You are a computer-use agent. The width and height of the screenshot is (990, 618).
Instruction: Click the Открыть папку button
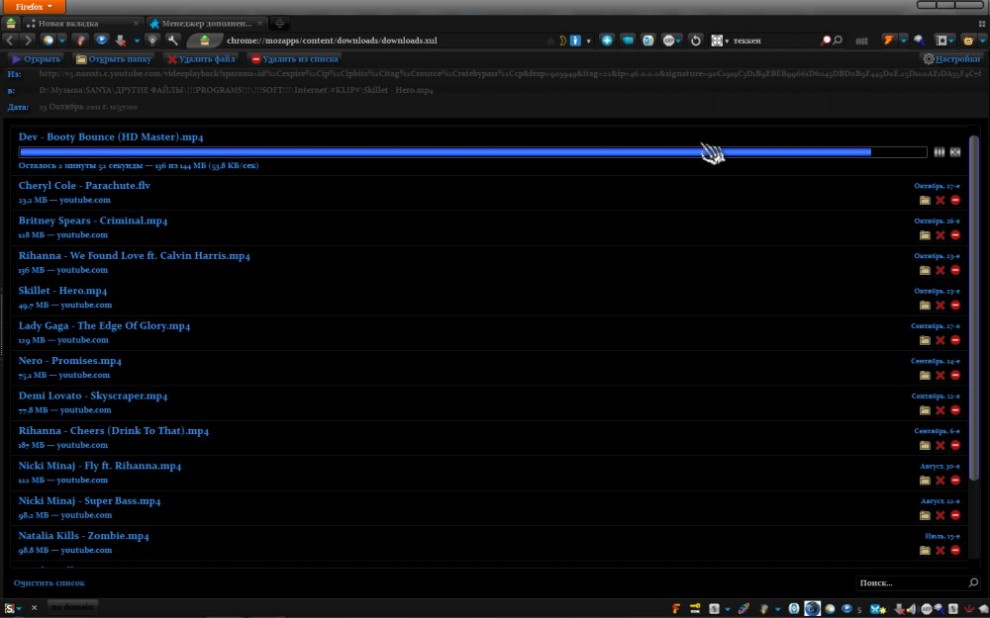coord(114,59)
